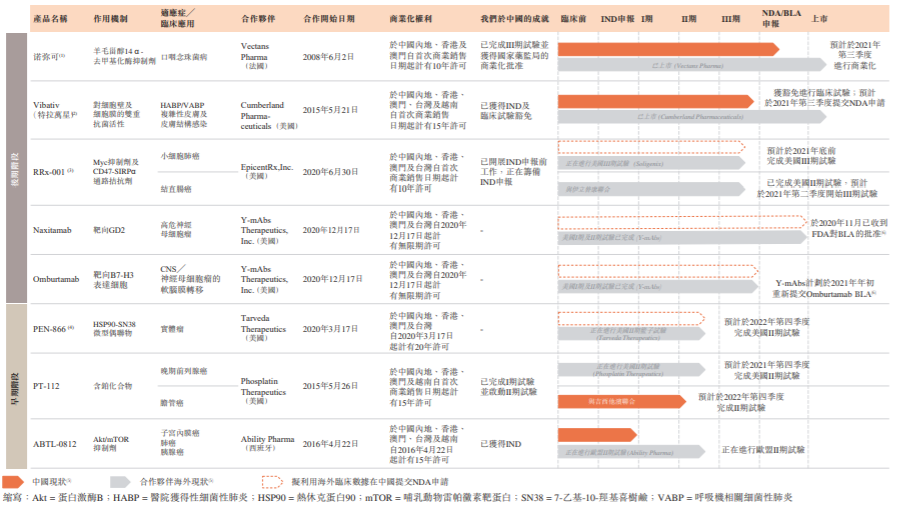
Task: Click the 合作開始日期 column header
Action: pyautogui.click(x=329, y=19)
